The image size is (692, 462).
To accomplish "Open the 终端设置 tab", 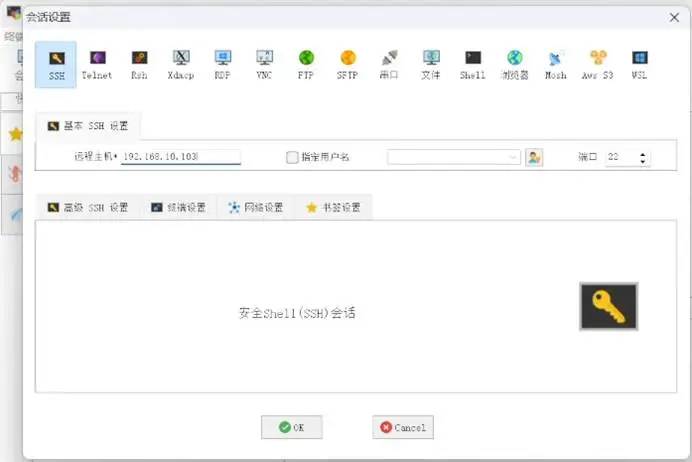I will point(178,208).
